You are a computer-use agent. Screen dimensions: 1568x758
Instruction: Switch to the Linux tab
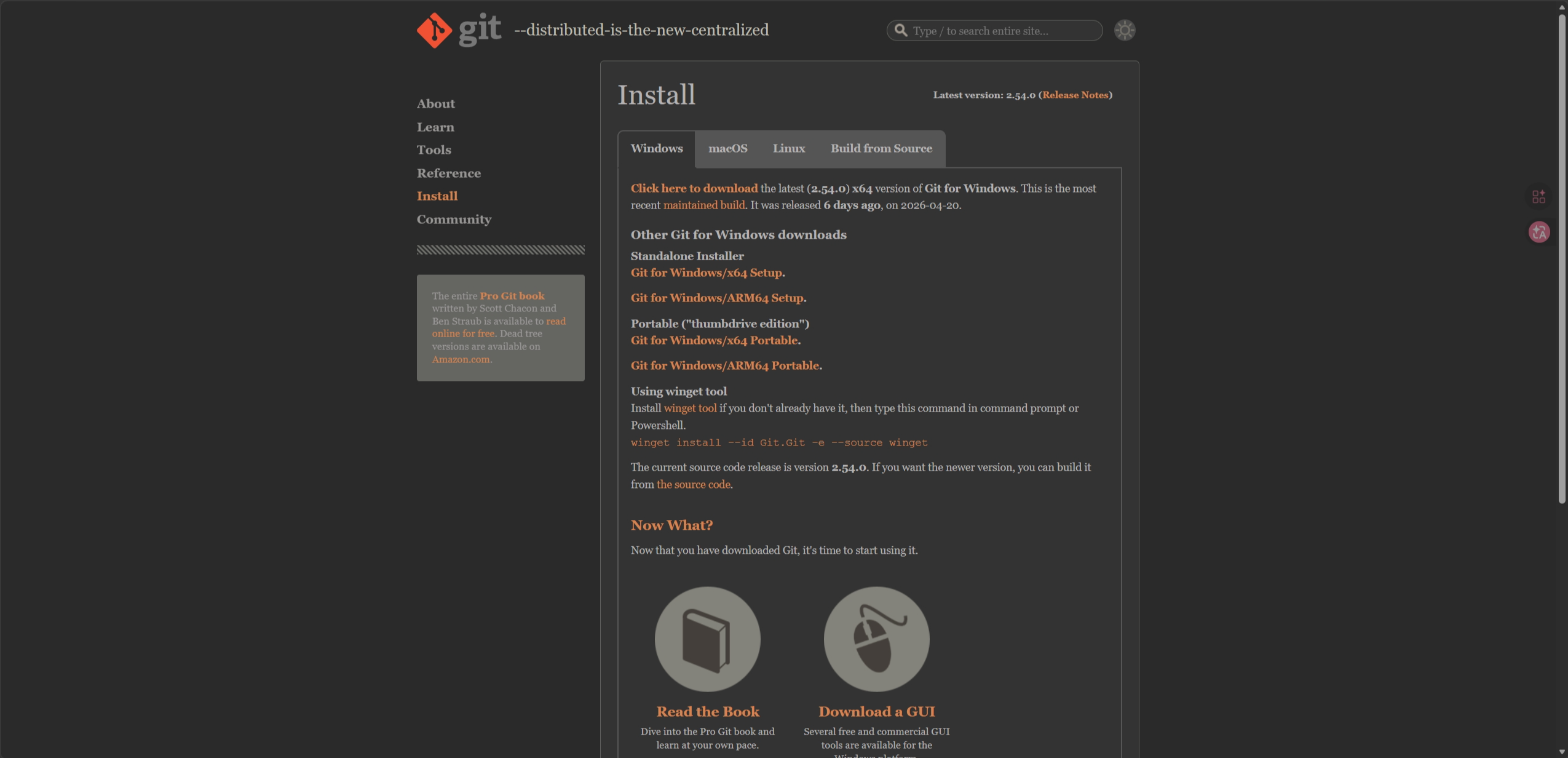pos(788,148)
